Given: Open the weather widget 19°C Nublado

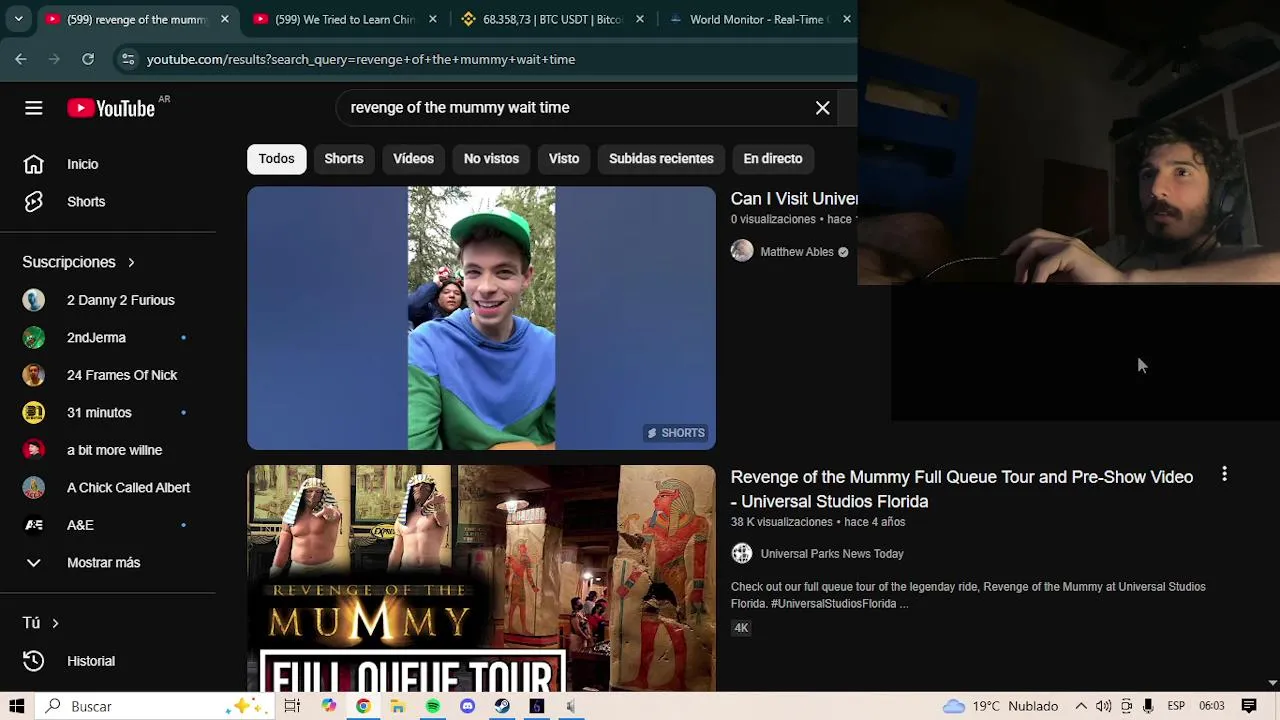Looking at the screenshot, I should (x=1000, y=706).
